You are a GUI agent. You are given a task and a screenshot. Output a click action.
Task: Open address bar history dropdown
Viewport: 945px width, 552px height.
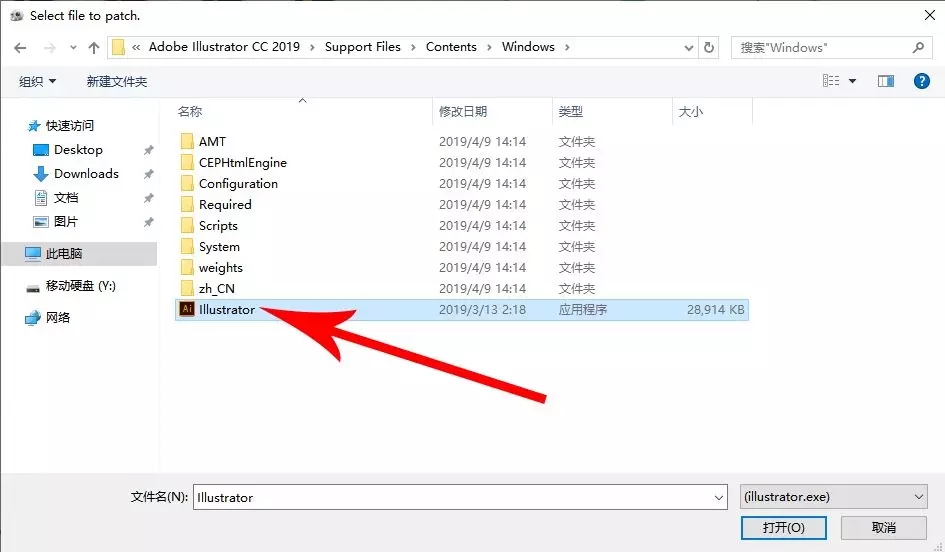pyautogui.click(x=689, y=48)
